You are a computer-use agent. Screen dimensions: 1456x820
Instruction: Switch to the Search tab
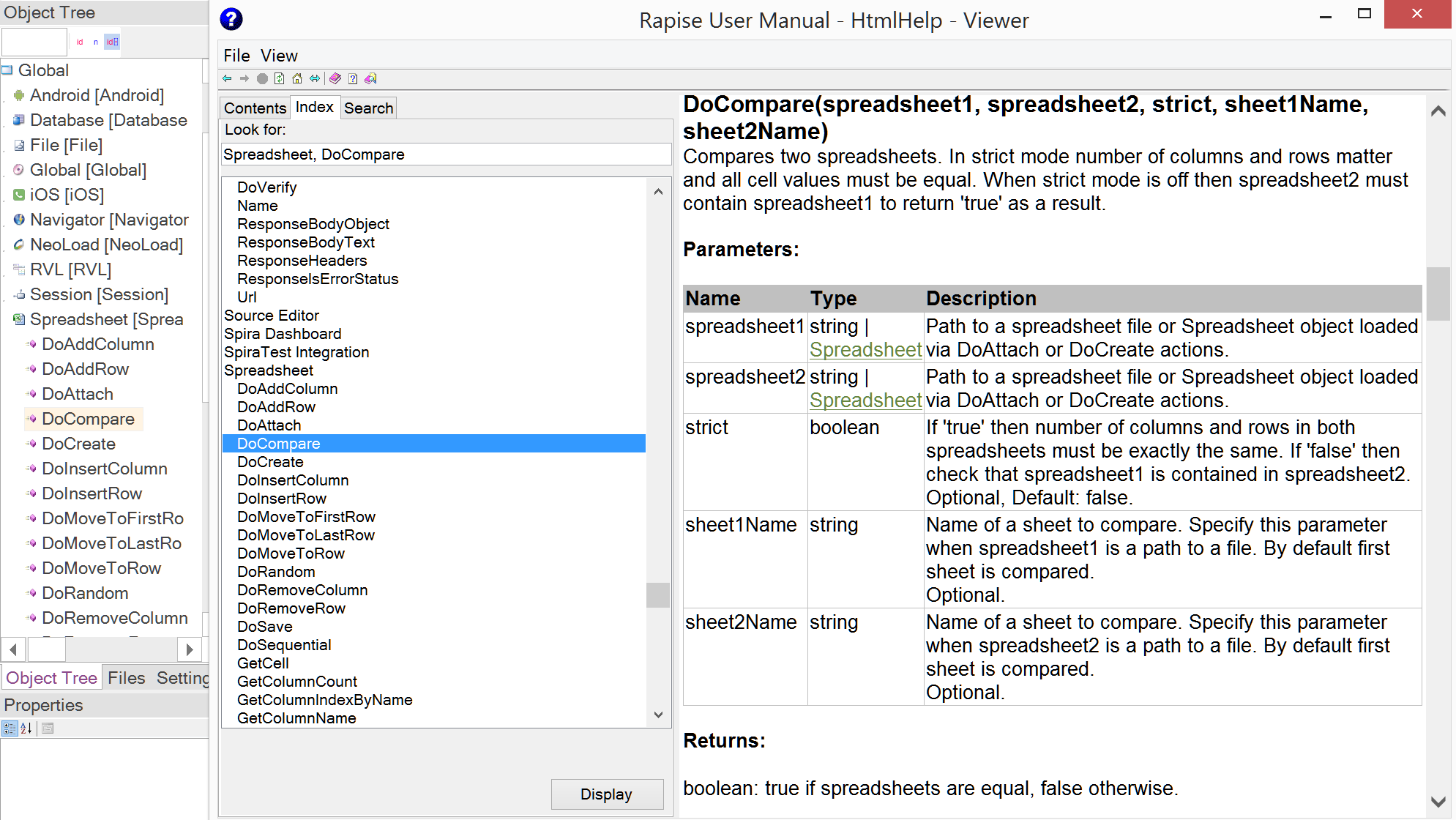(x=368, y=108)
